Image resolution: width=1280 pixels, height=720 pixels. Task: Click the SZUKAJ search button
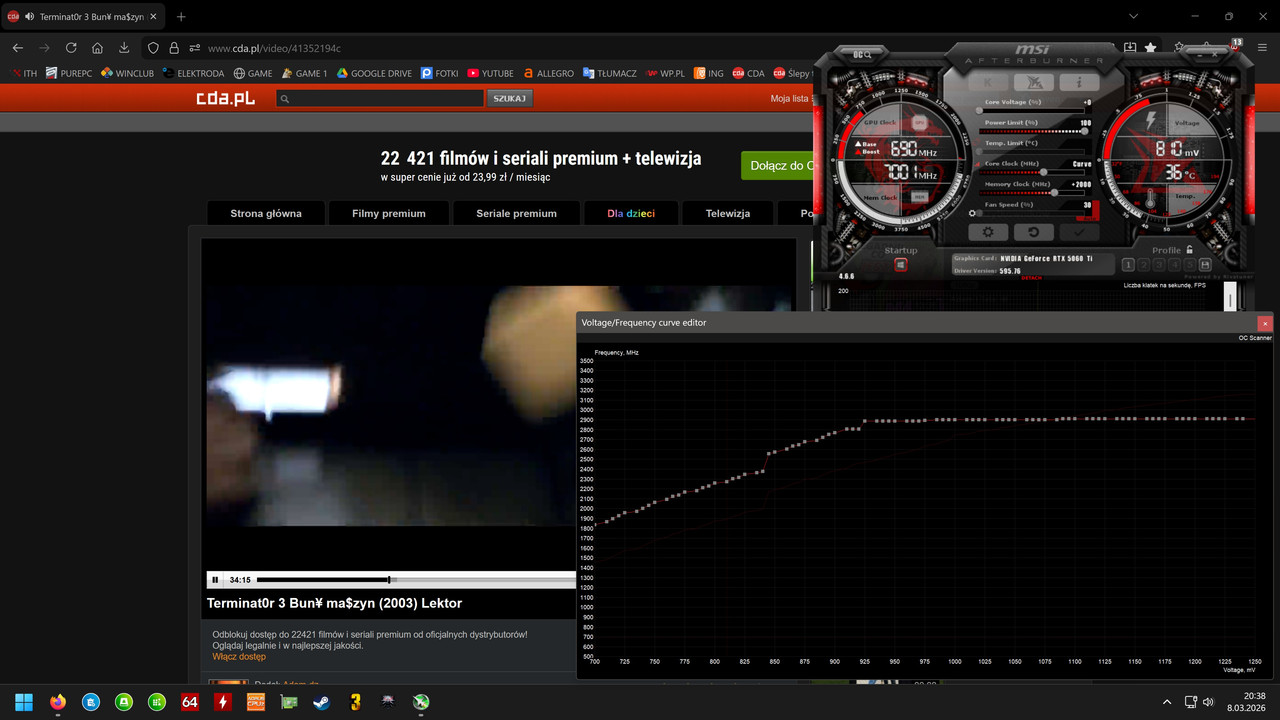tap(510, 98)
